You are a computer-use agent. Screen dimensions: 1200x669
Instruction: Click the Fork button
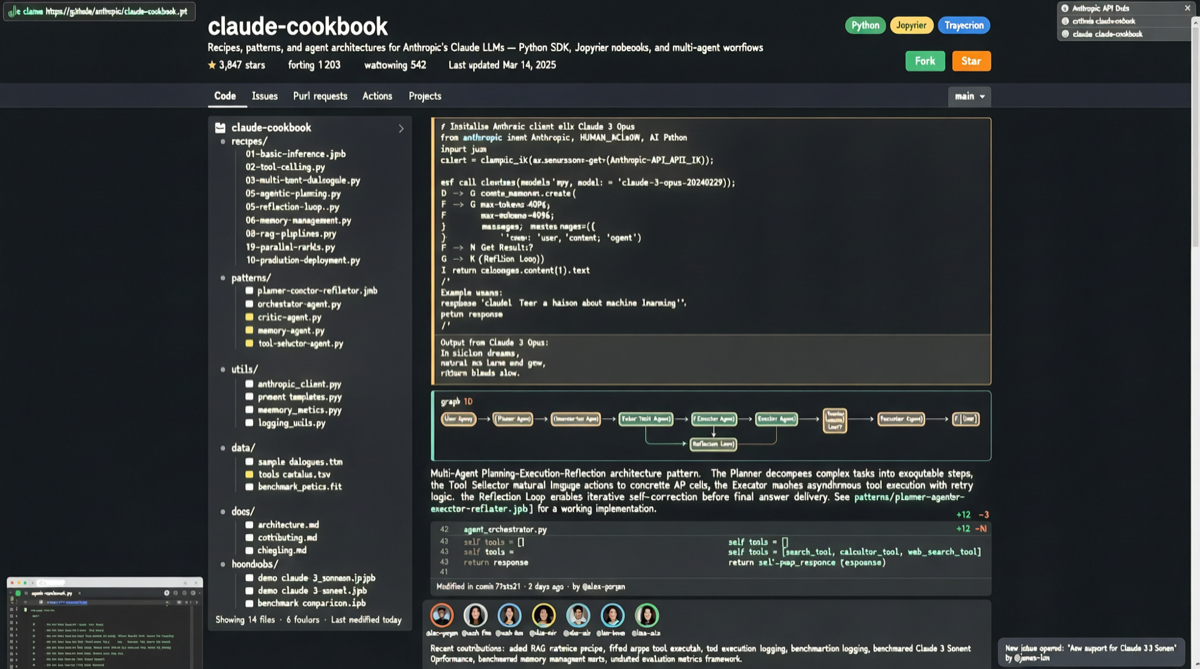point(925,61)
